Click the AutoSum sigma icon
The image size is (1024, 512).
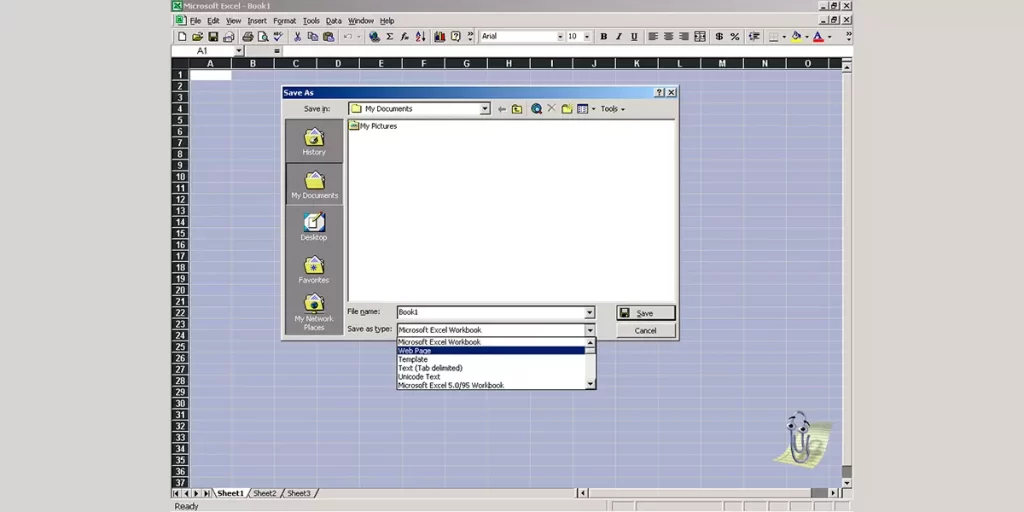pyautogui.click(x=390, y=37)
